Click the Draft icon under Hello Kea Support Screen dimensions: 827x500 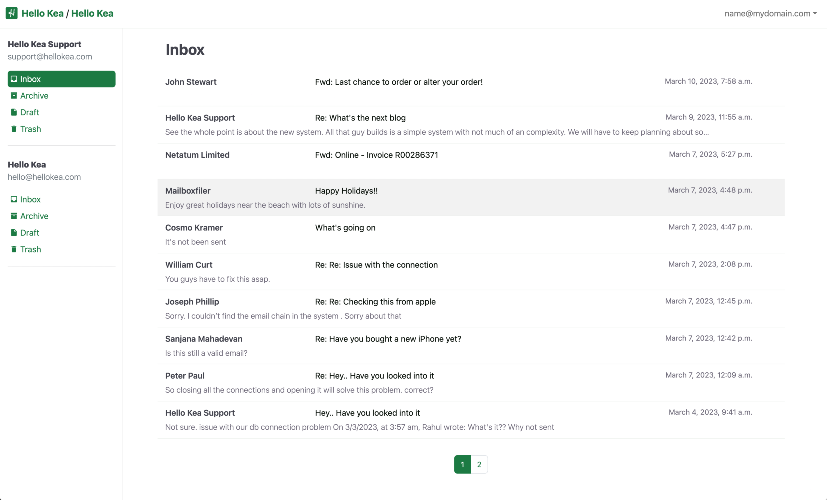tap(14, 112)
